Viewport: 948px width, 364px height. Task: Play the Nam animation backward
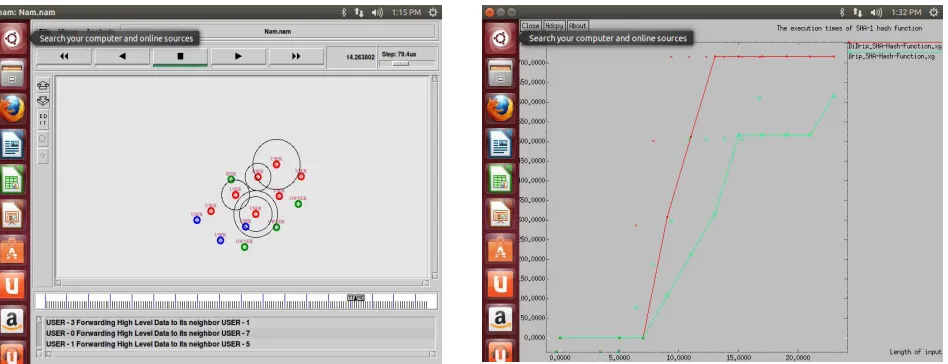(122, 56)
